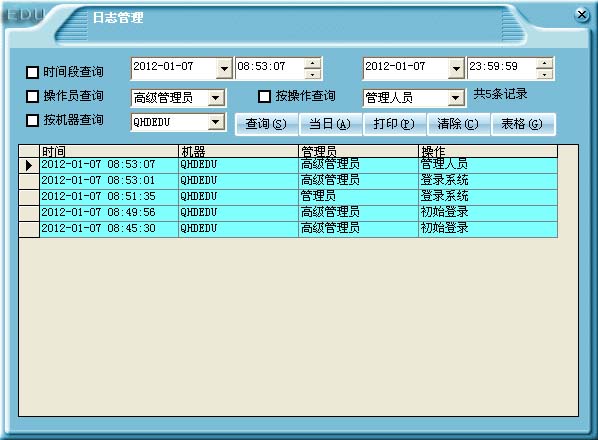Expand the 管理人员 operation dropdown

[x=455, y=98]
